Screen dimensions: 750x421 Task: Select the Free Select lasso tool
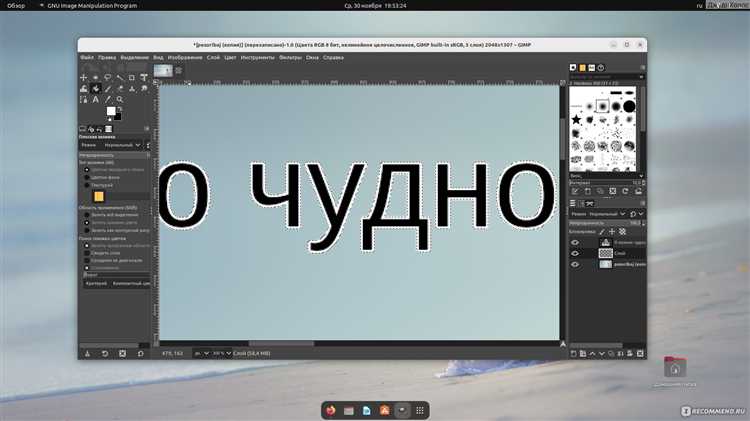coord(108,78)
